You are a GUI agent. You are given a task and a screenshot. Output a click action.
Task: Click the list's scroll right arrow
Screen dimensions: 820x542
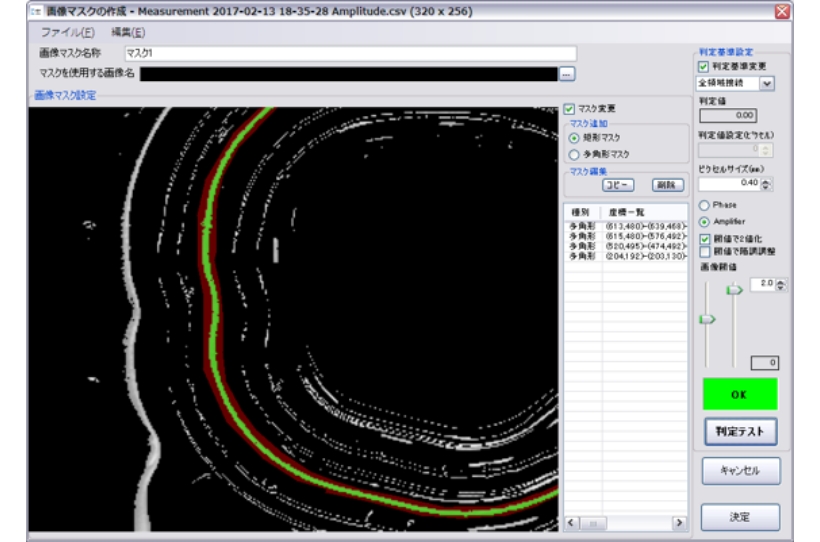[678, 522]
